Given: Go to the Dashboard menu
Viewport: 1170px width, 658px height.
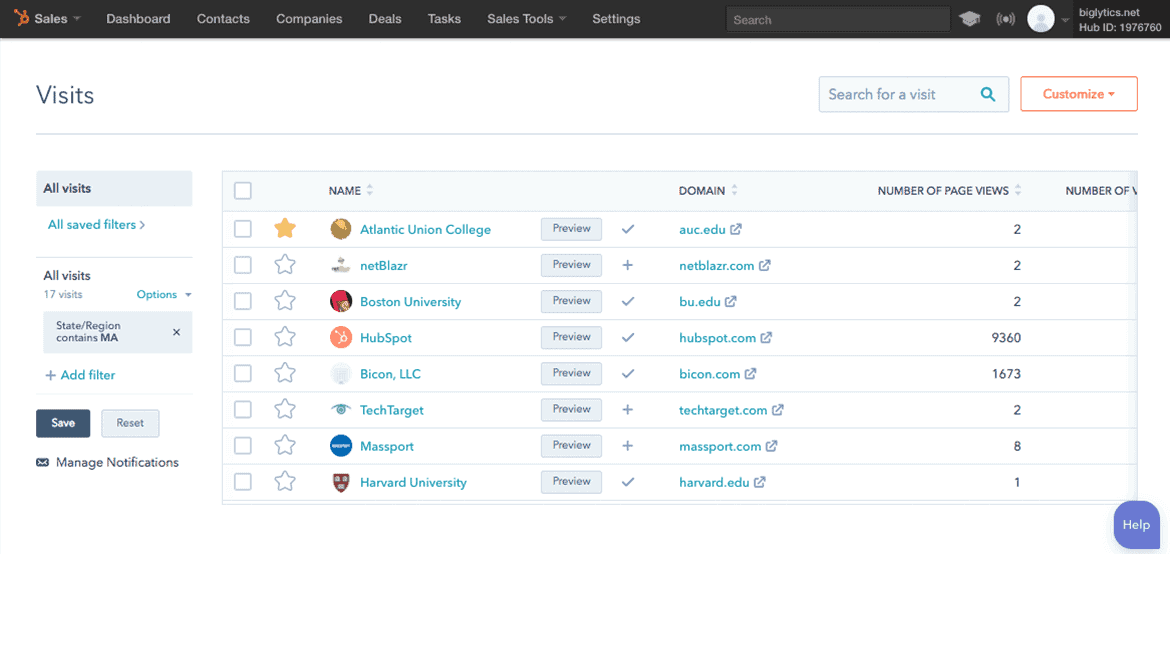Looking at the screenshot, I should (138, 19).
